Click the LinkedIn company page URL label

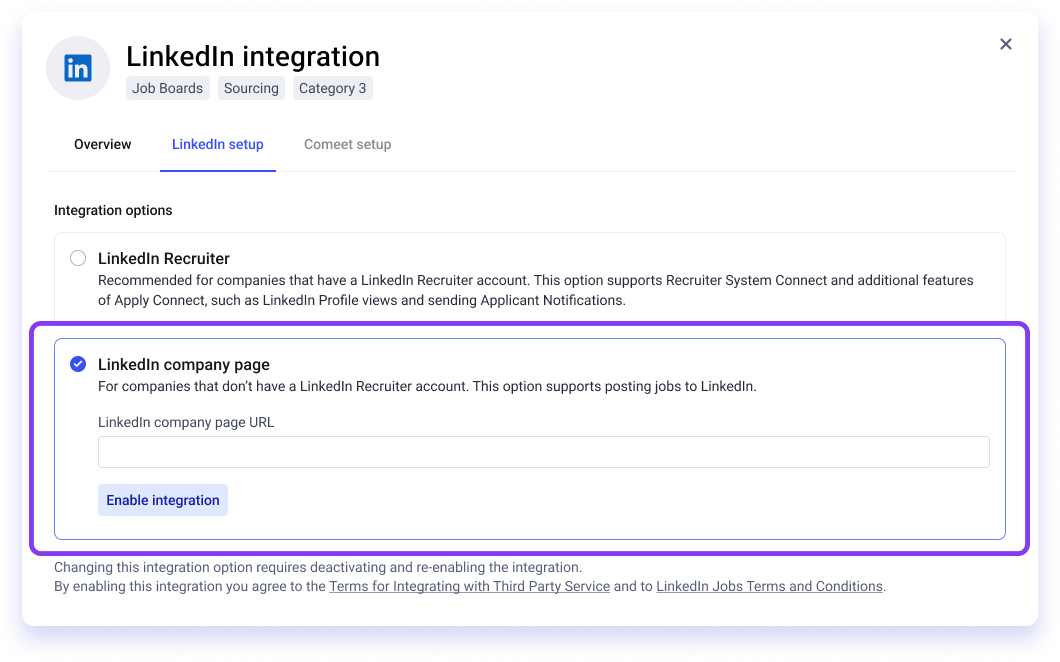coord(186,422)
